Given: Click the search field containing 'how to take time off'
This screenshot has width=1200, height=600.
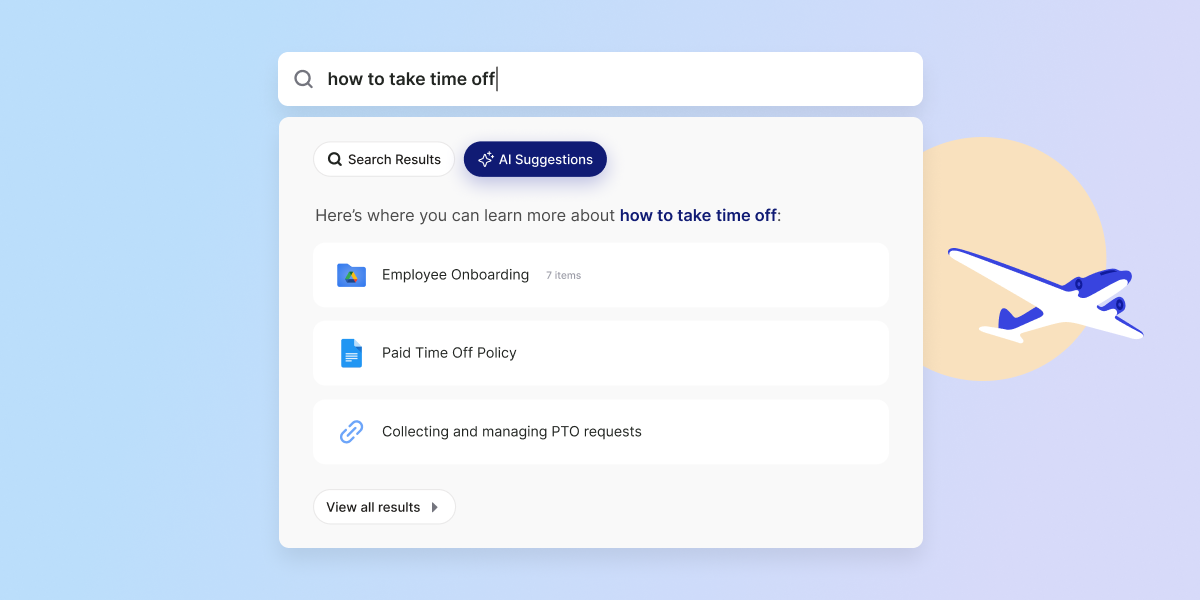Looking at the screenshot, I should coord(411,79).
